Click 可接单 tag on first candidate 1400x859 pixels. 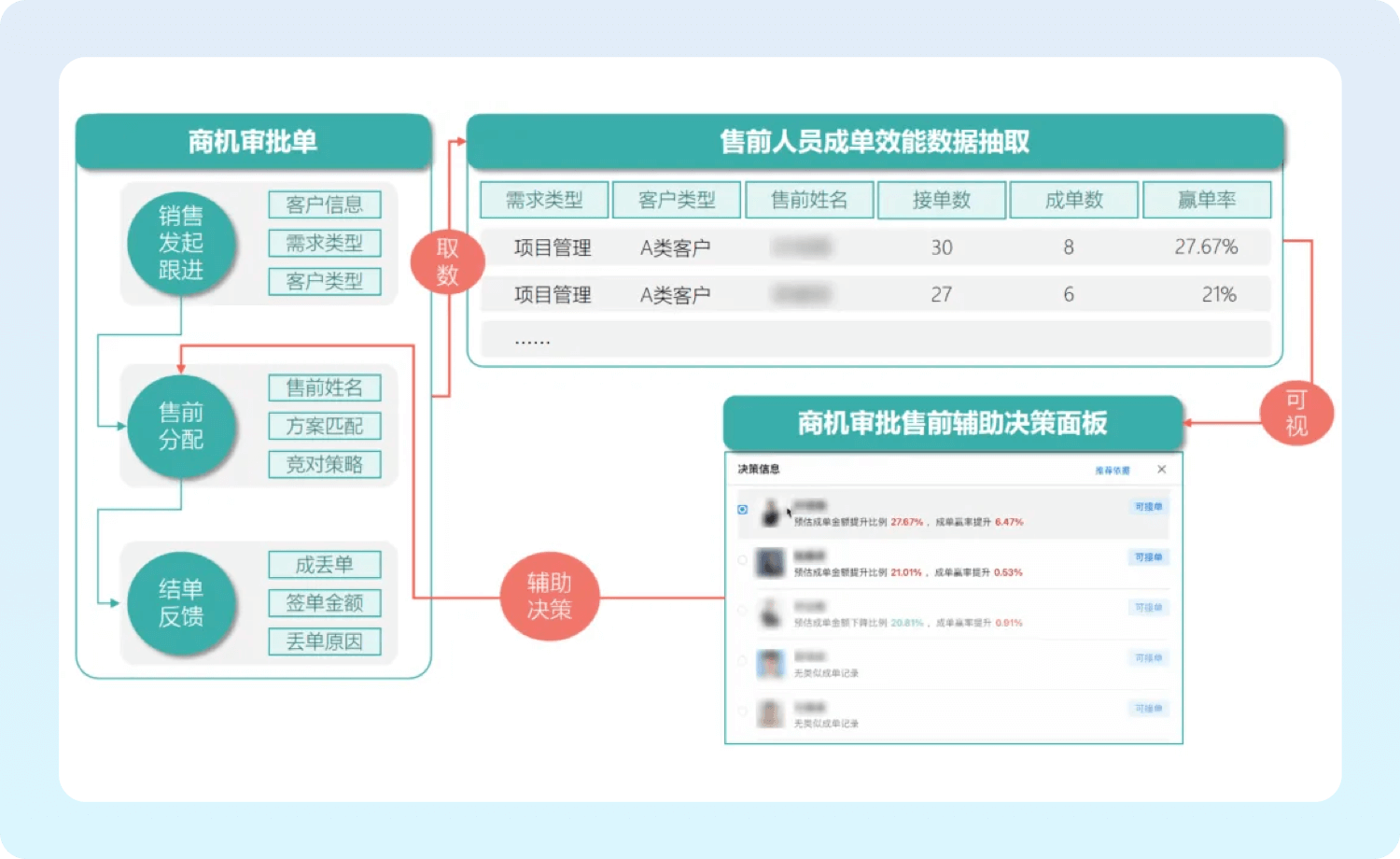1148,507
